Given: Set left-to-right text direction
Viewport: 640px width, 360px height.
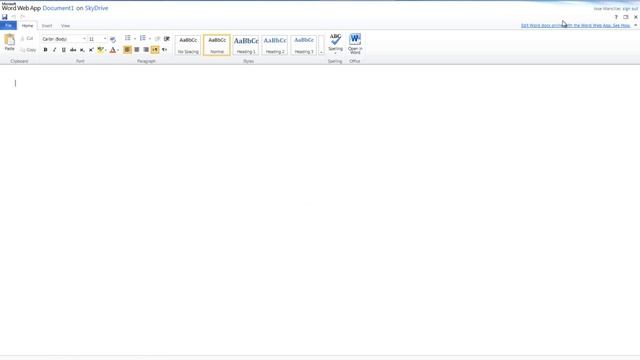Looking at the screenshot, I should pyautogui.click(x=155, y=50).
